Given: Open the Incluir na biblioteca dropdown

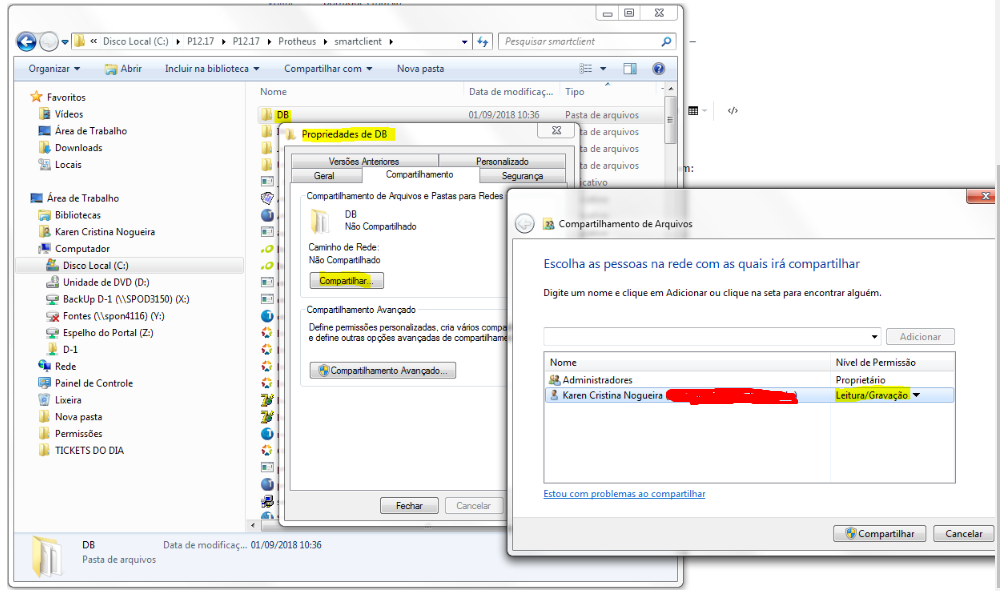Looking at the screenshot, I should [x=212, y=68].
